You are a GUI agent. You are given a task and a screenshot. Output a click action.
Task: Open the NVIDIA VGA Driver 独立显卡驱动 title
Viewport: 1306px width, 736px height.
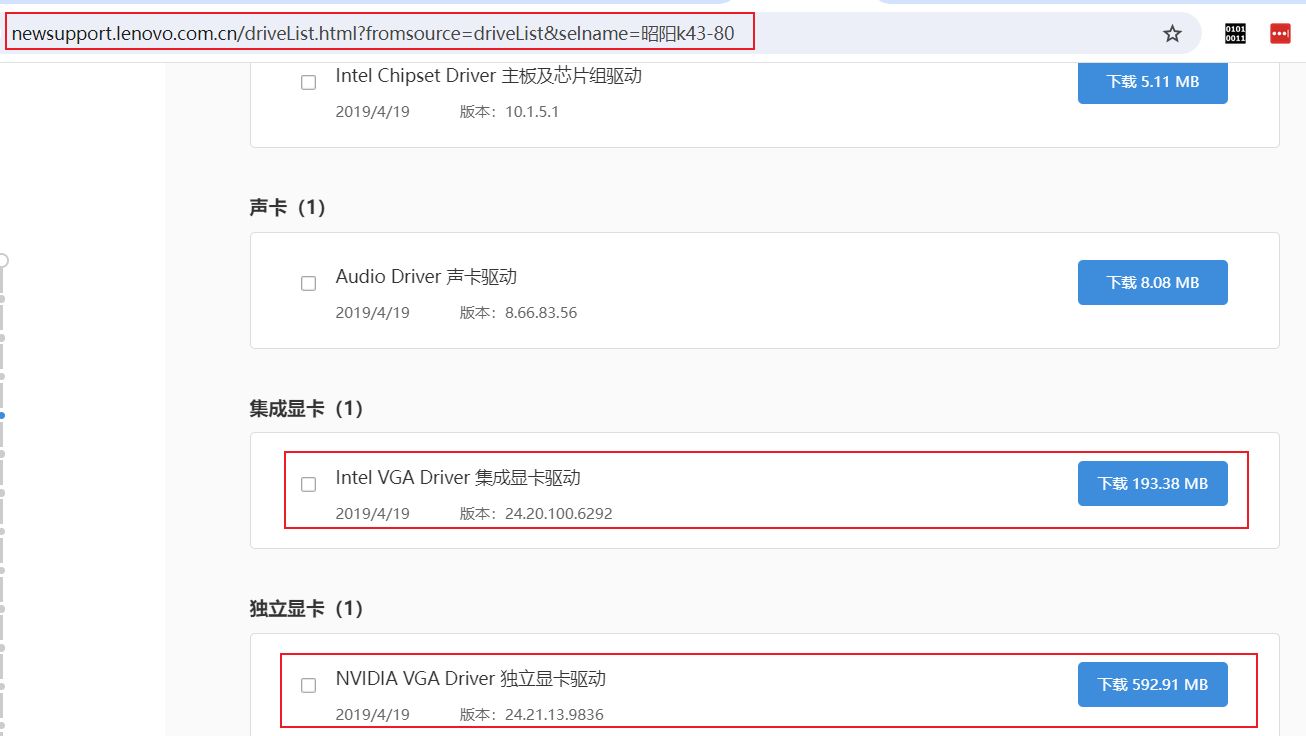(470, 679)
